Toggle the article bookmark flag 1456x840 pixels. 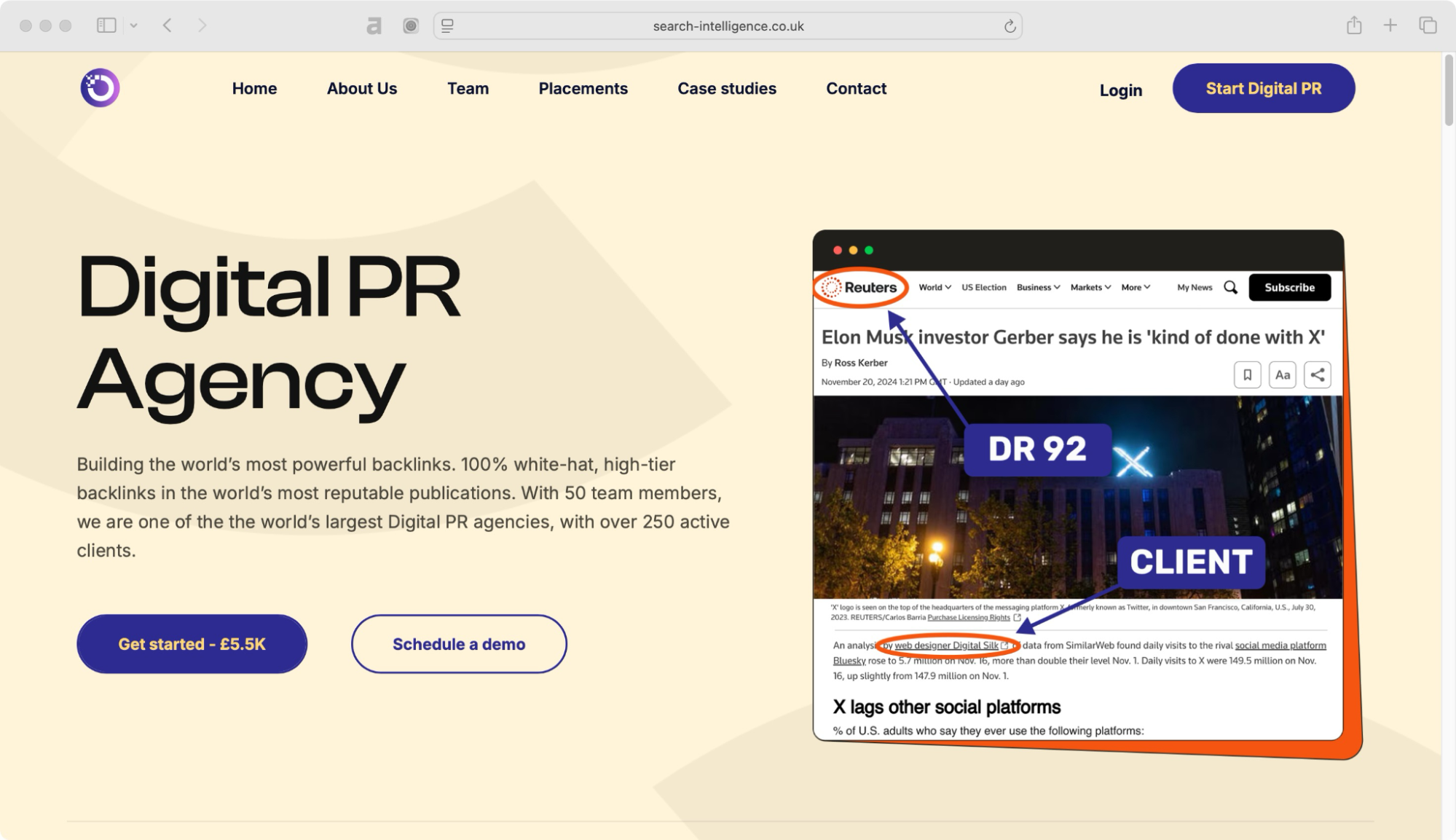tap(1247, 374)
